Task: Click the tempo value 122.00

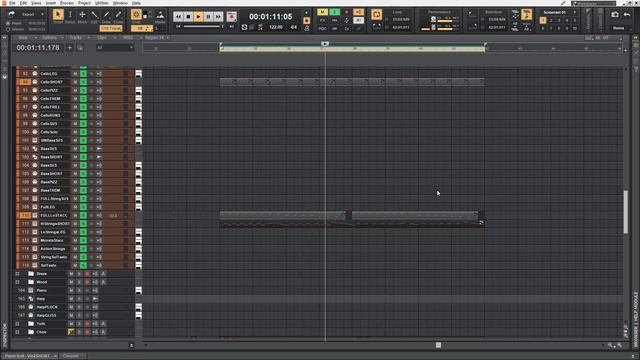Action: tap(276, 27)
